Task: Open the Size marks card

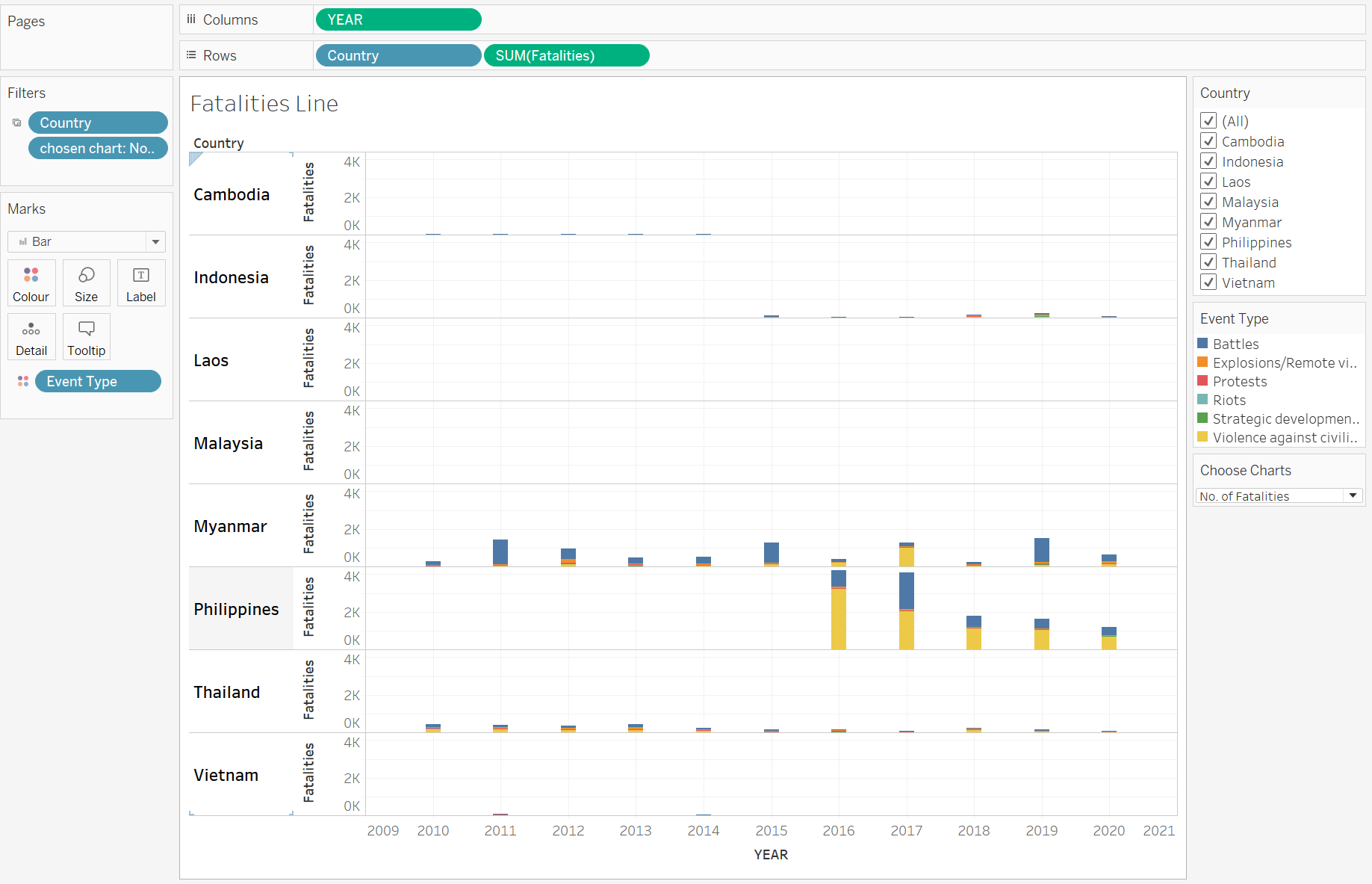Action: tap(86, 283)
